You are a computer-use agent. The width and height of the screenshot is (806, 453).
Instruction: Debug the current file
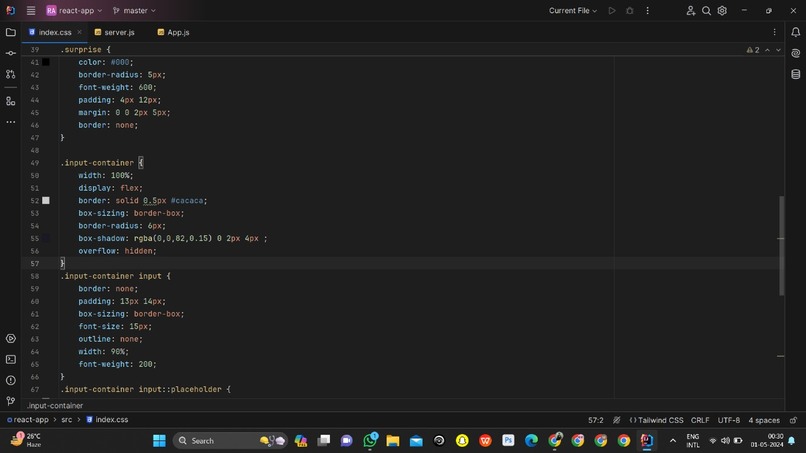(630, 10)
